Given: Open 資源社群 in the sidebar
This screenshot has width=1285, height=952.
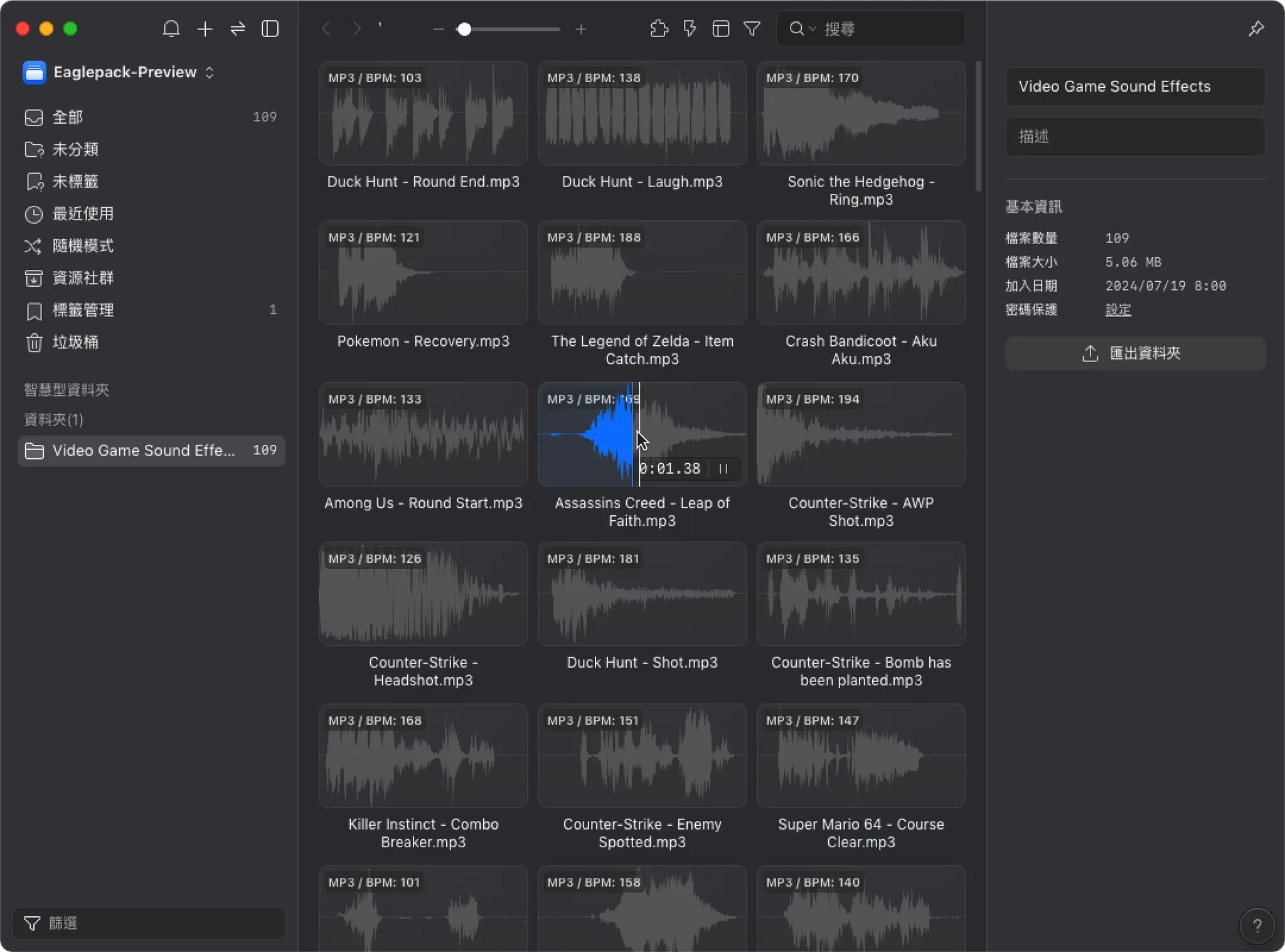Looking at the screenshot, I should point(151,278).
